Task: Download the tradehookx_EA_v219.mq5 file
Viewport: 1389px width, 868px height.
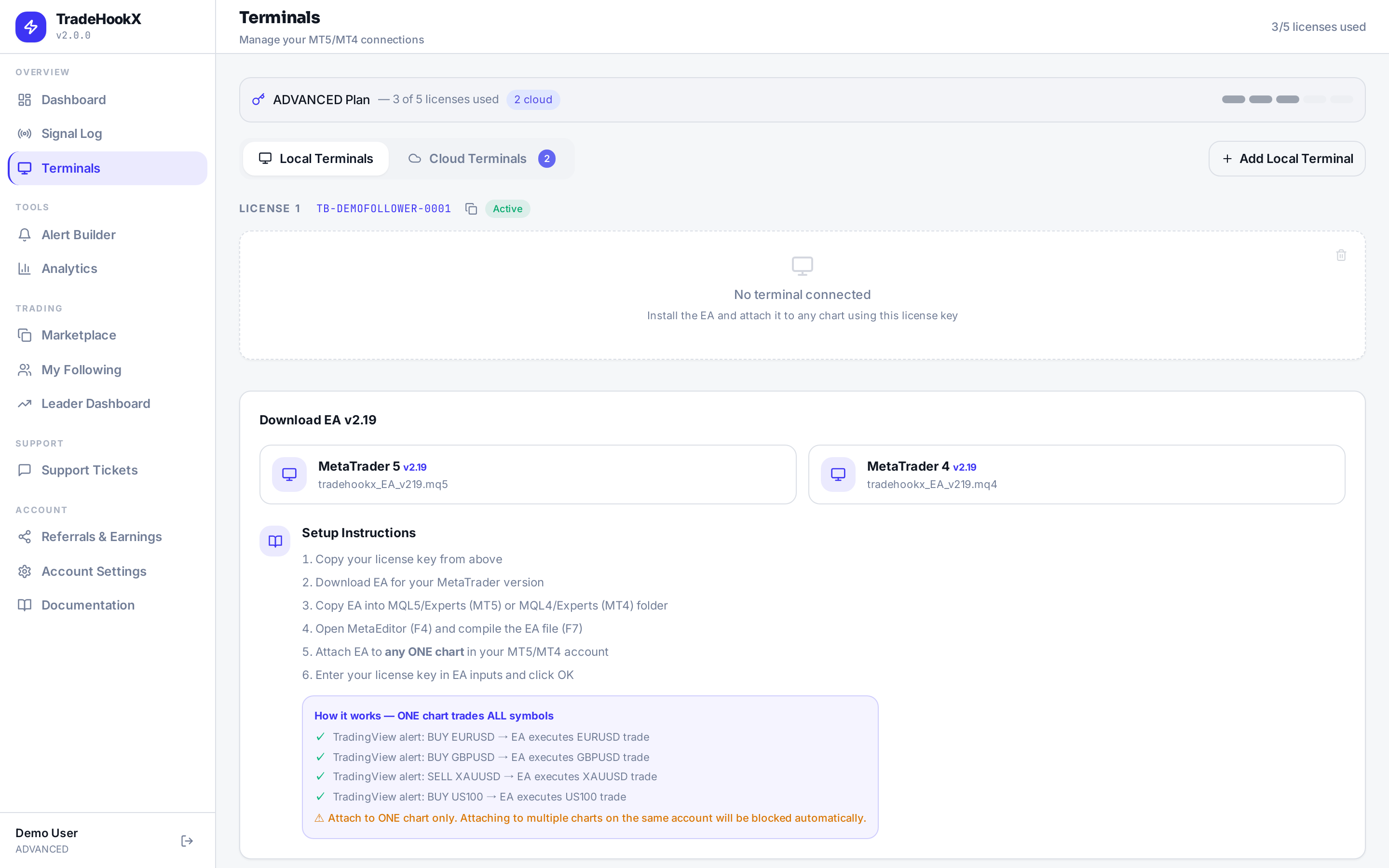Action: [528, 474]
